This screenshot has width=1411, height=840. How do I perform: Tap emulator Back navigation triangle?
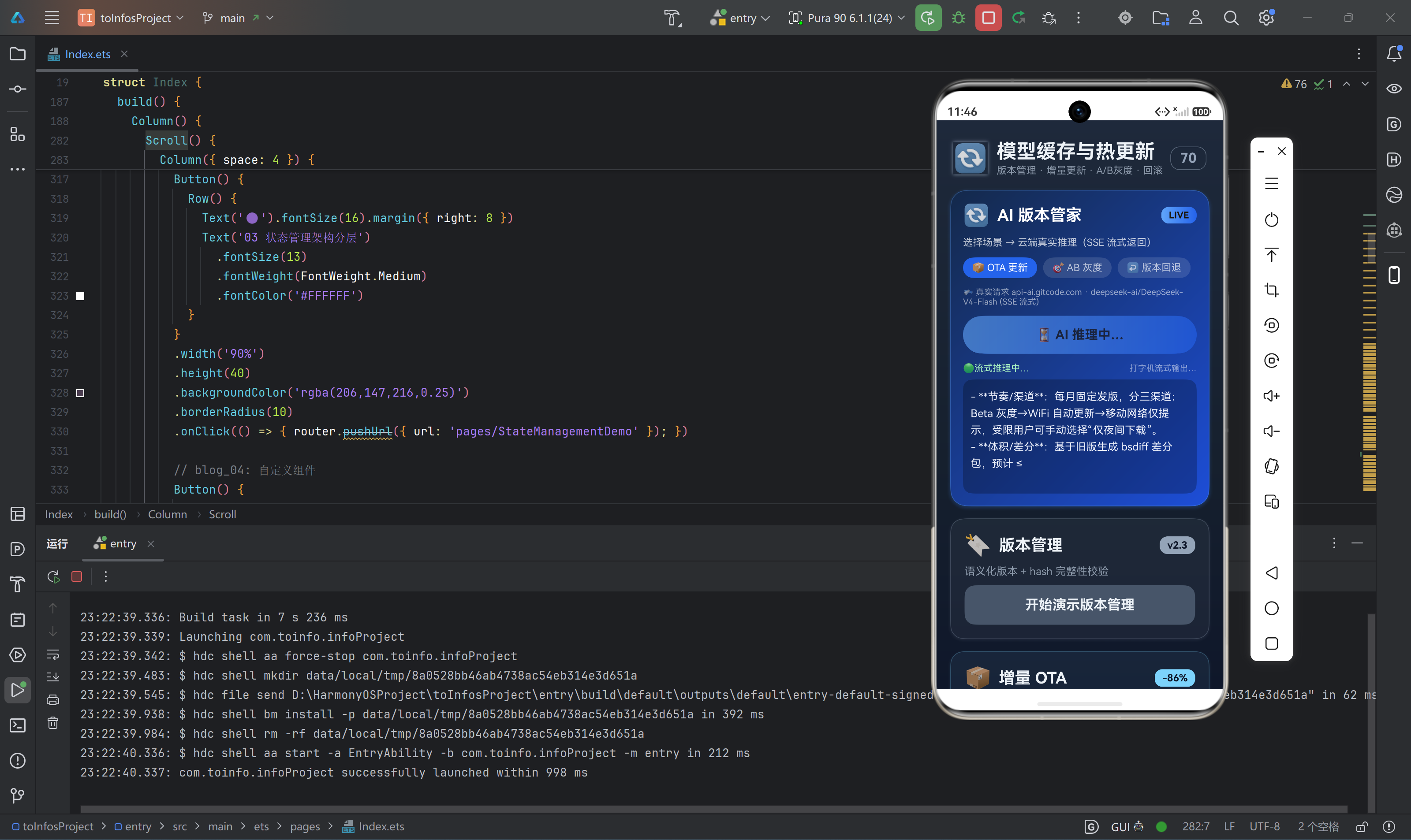[1272, 573]
